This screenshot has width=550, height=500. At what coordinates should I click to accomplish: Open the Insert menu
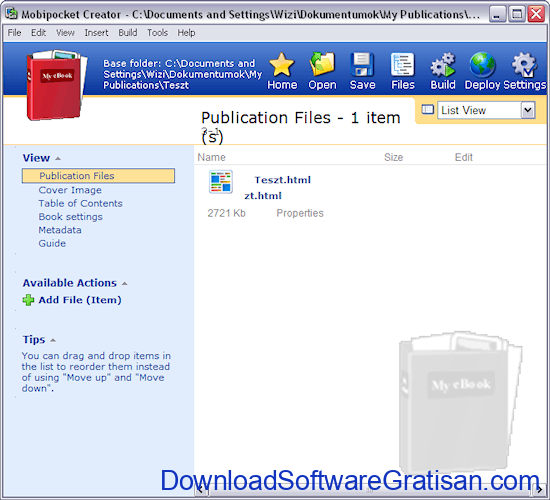(x=96, y=33)
